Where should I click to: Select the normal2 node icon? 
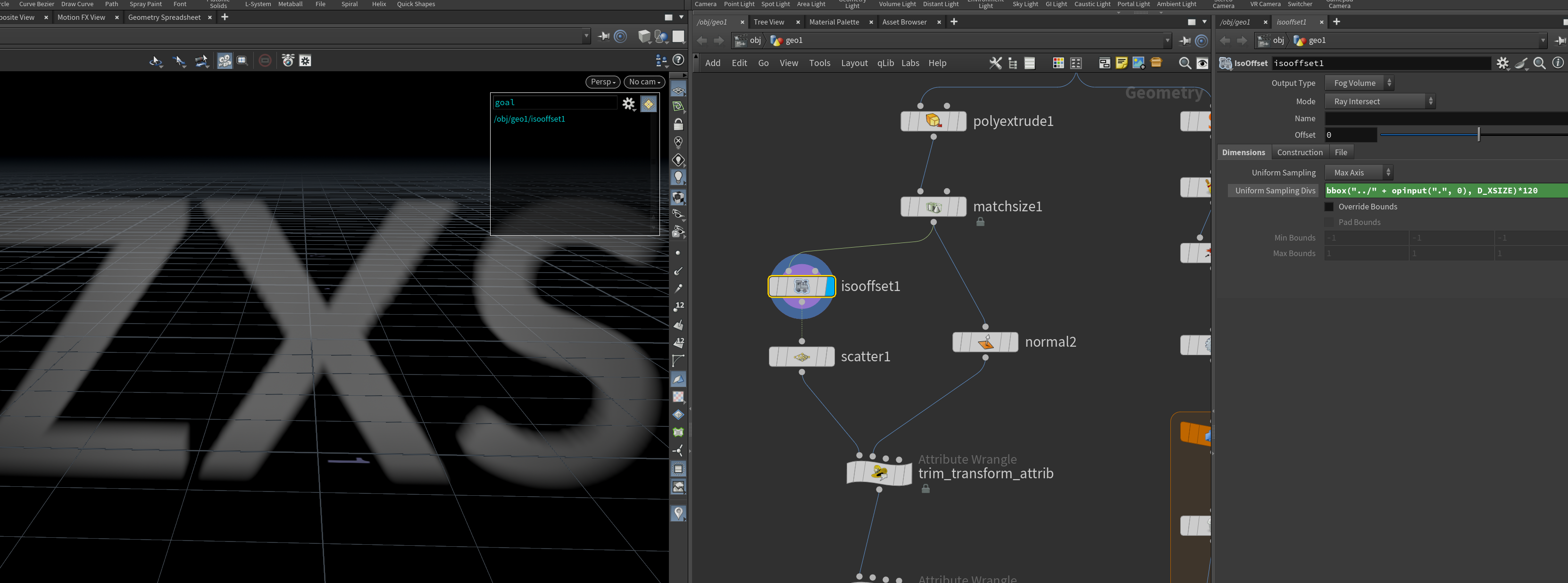click(985, 342)
